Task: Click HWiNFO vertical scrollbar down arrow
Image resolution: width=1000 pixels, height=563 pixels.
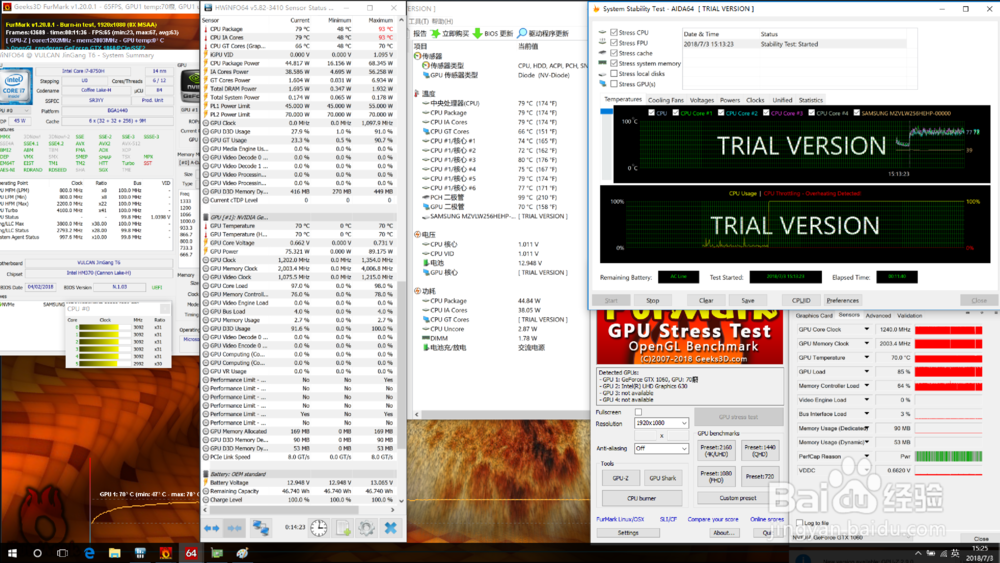Action: pos(401,501)
